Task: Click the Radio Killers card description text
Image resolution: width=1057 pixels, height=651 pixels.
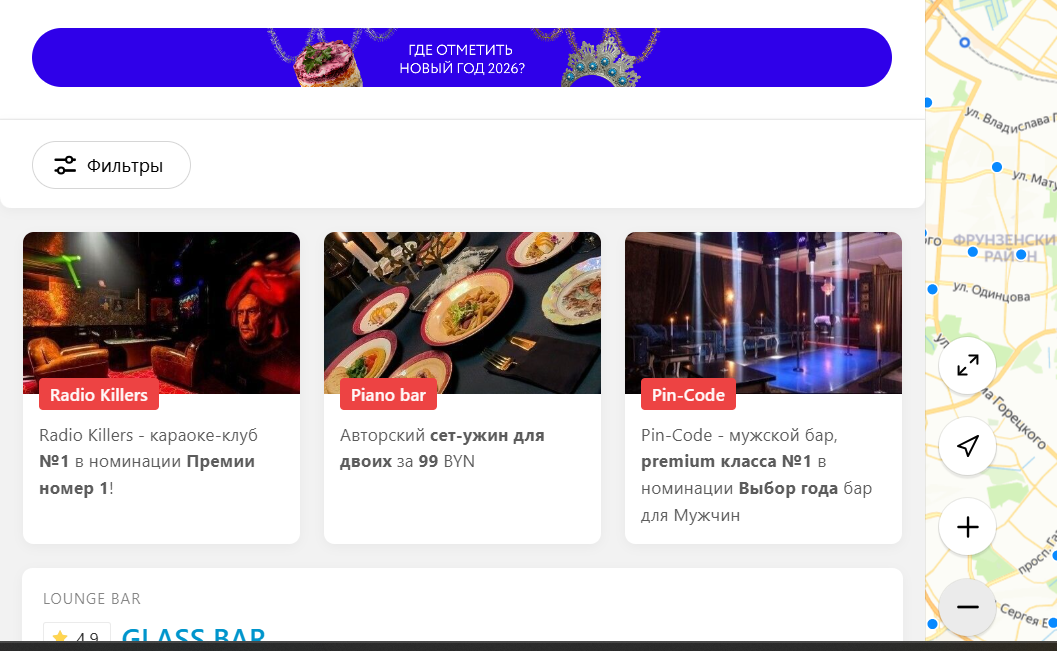Action: tap(148, 462)
